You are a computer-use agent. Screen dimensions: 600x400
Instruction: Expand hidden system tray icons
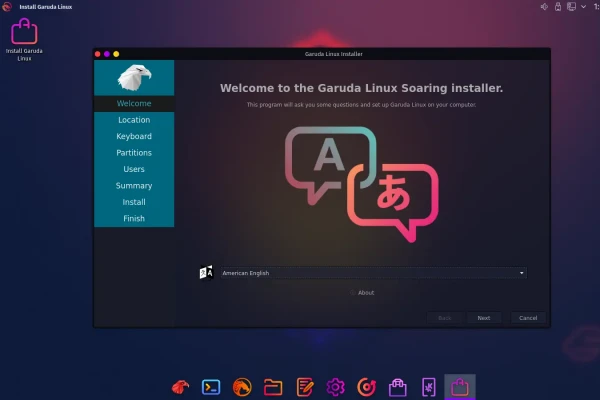coord(584,7)
